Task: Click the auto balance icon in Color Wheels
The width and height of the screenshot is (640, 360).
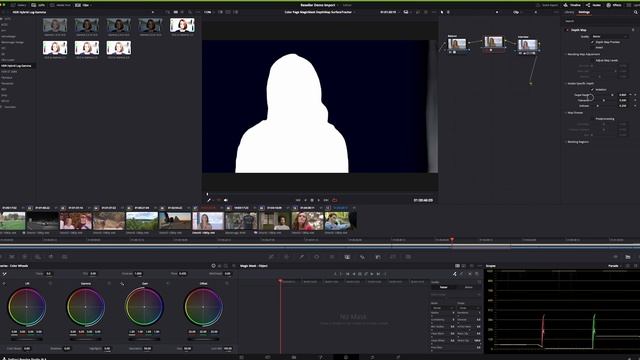Action: pyautogui.click(x=4, y=274)
